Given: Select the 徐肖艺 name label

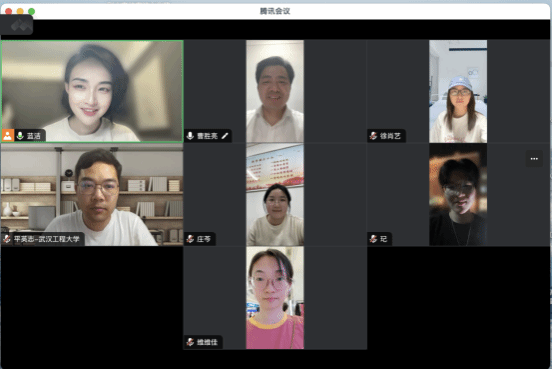Looking at the screenshot, I should (390, 136).
